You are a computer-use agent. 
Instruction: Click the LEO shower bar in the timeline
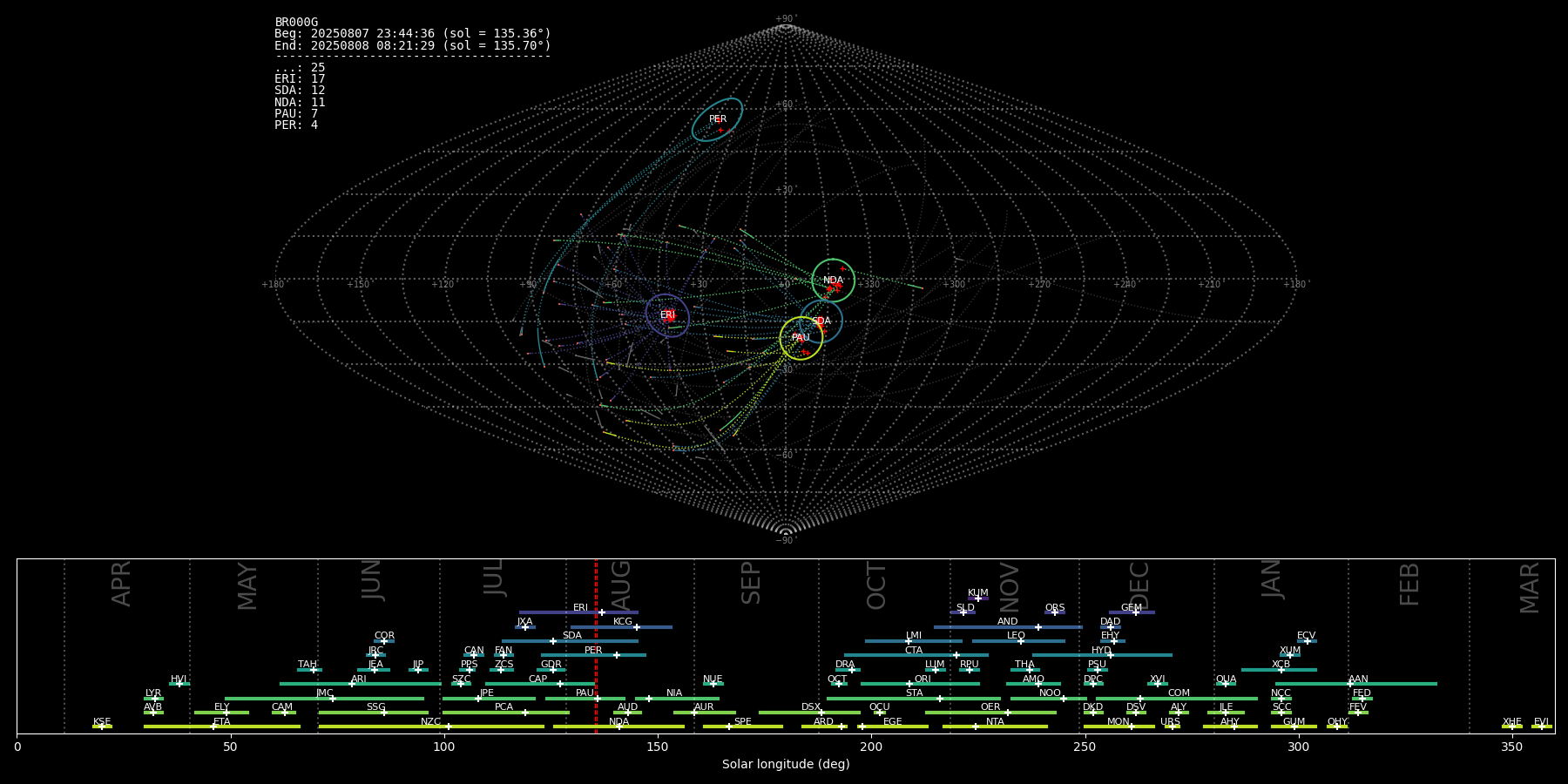point(1018,641)
